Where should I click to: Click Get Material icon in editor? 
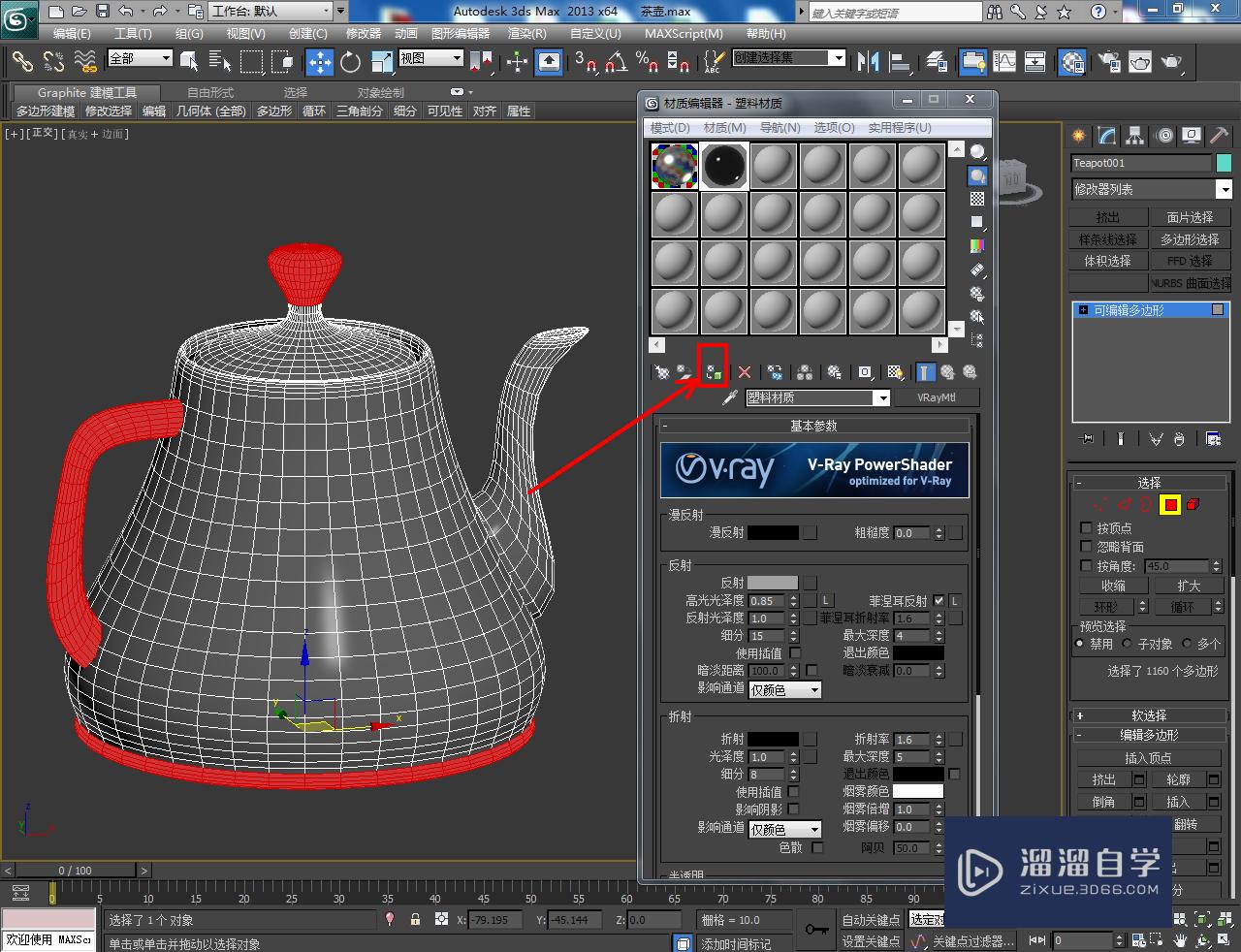661,372
